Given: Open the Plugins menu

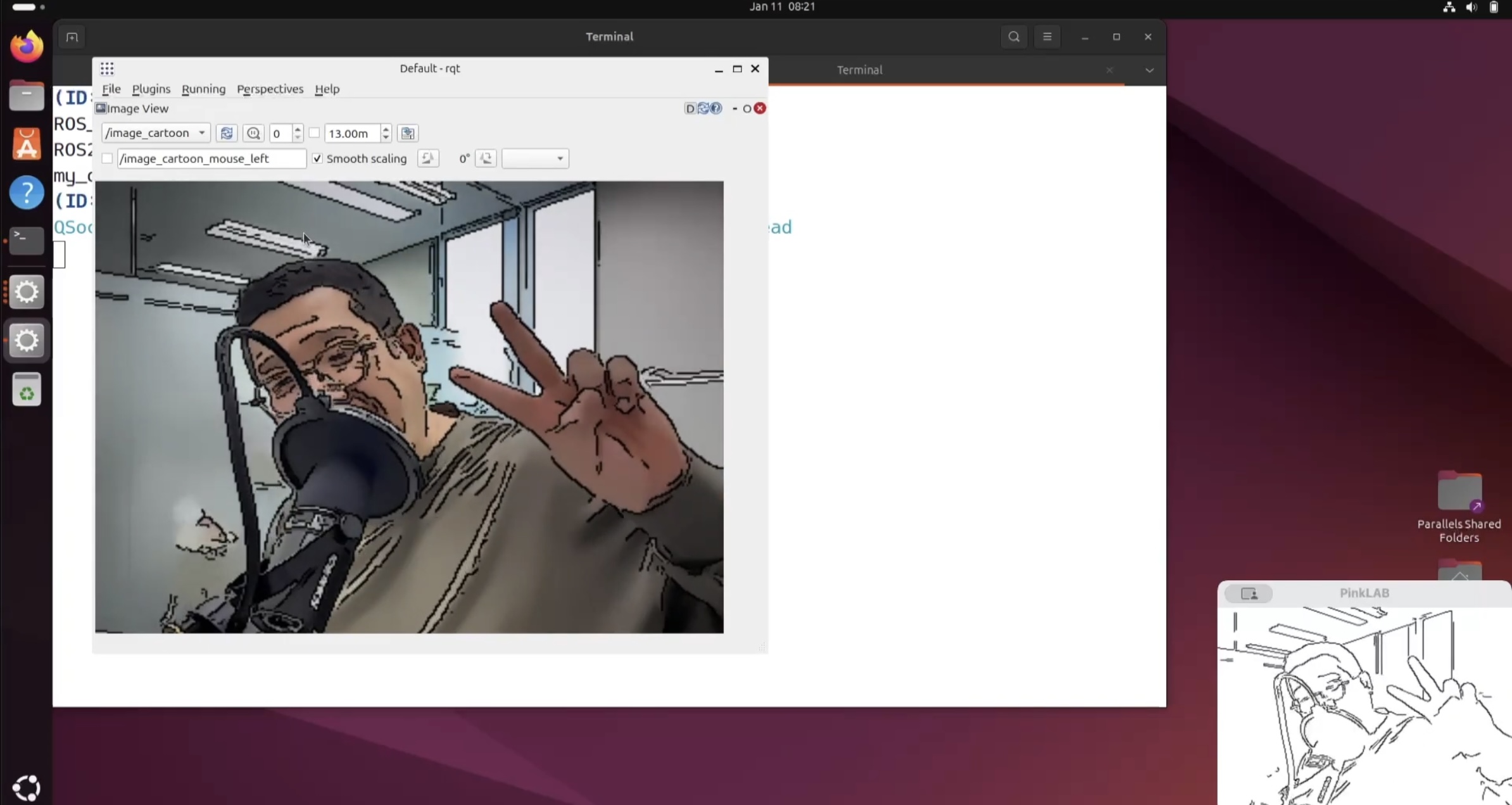Looking at the screenshot, I should click(x=151, y=89).
